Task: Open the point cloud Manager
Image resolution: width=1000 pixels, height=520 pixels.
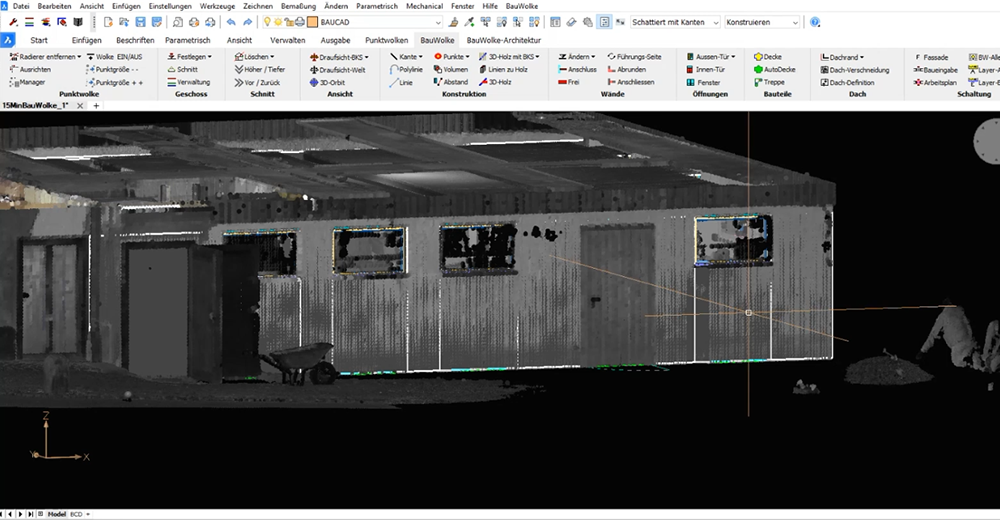Action: (32, 83)
